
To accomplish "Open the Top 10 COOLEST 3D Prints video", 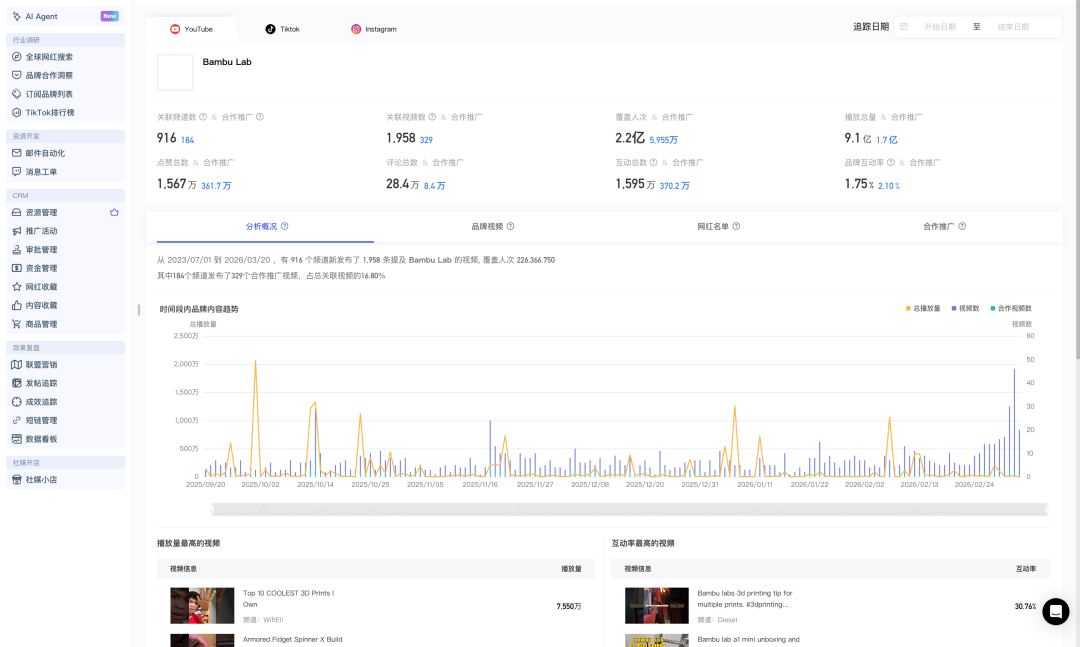I will click(288, 598).
